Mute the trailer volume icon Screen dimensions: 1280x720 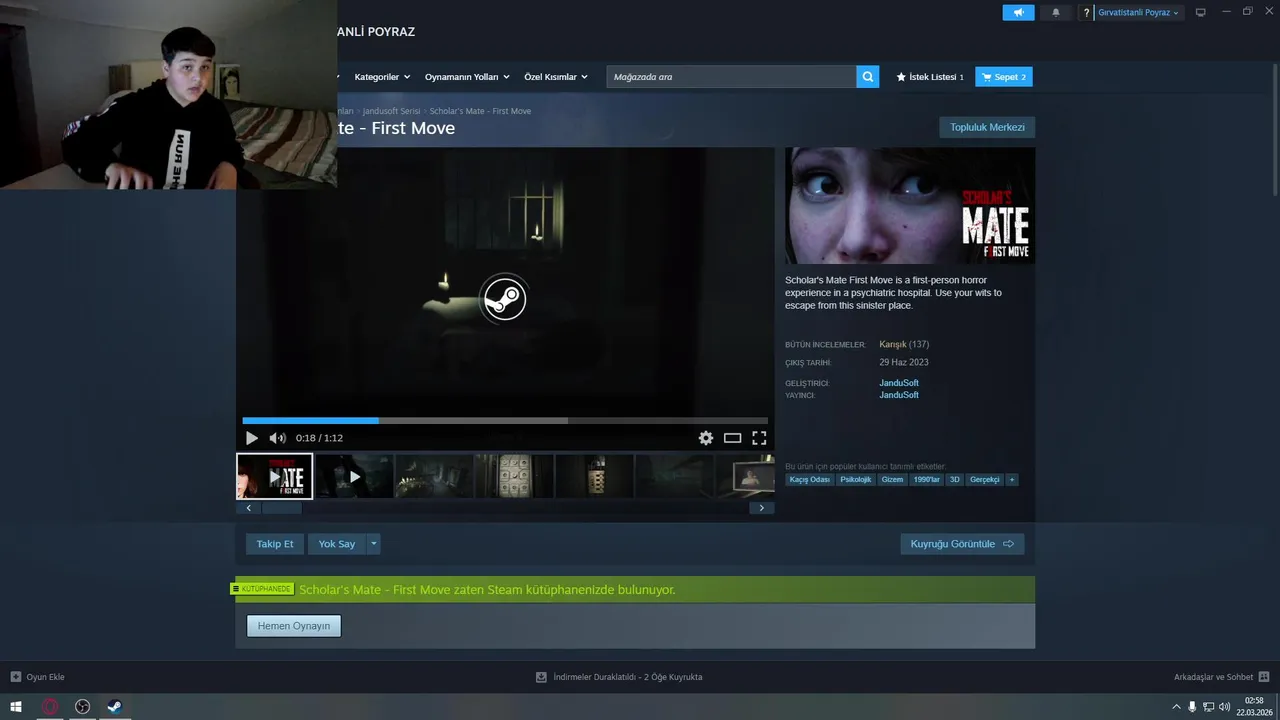(277, 438)
